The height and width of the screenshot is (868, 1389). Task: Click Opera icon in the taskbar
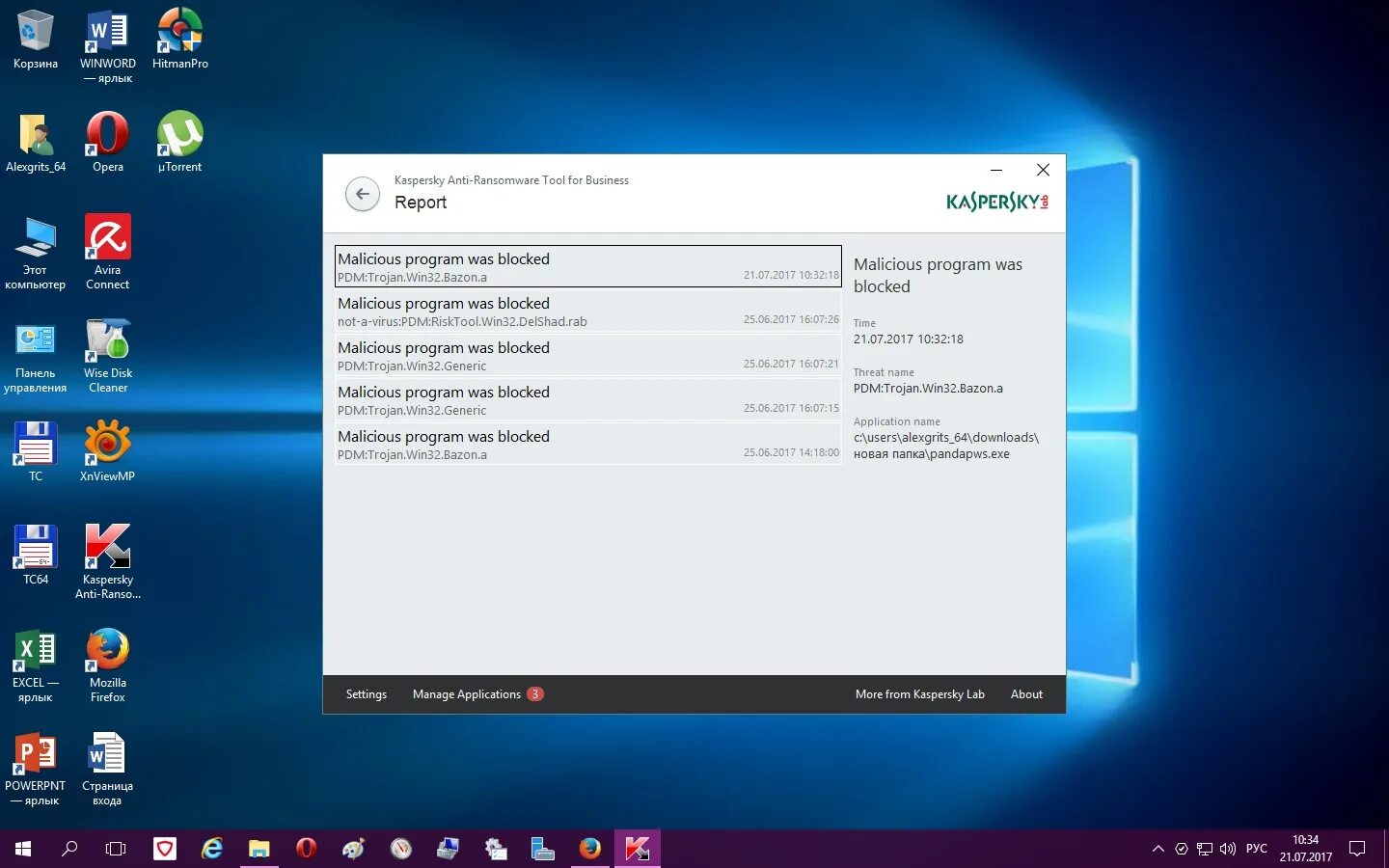tap(307, 849)
